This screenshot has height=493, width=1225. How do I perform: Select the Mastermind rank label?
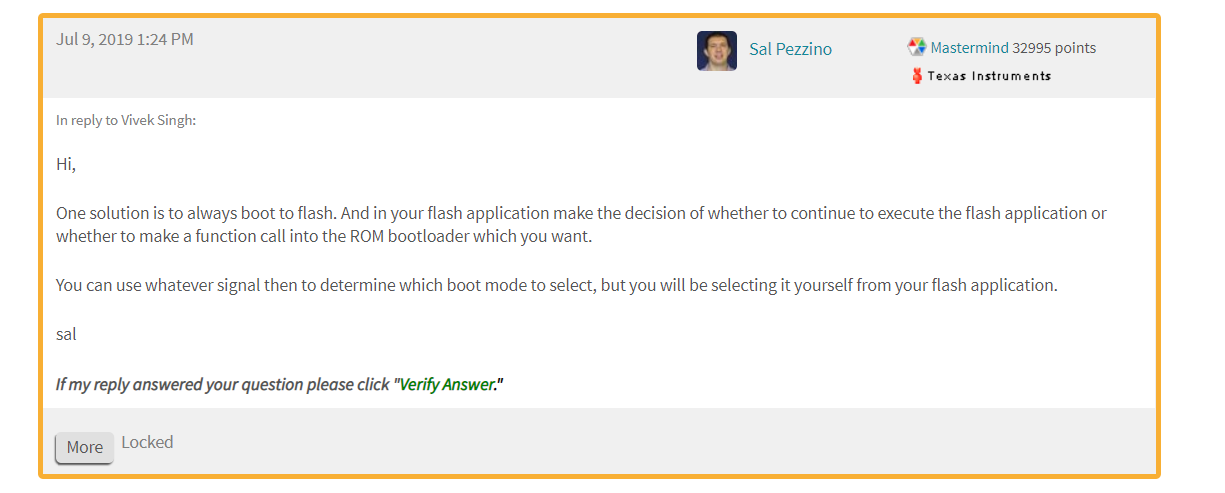(x=969, y=47)
